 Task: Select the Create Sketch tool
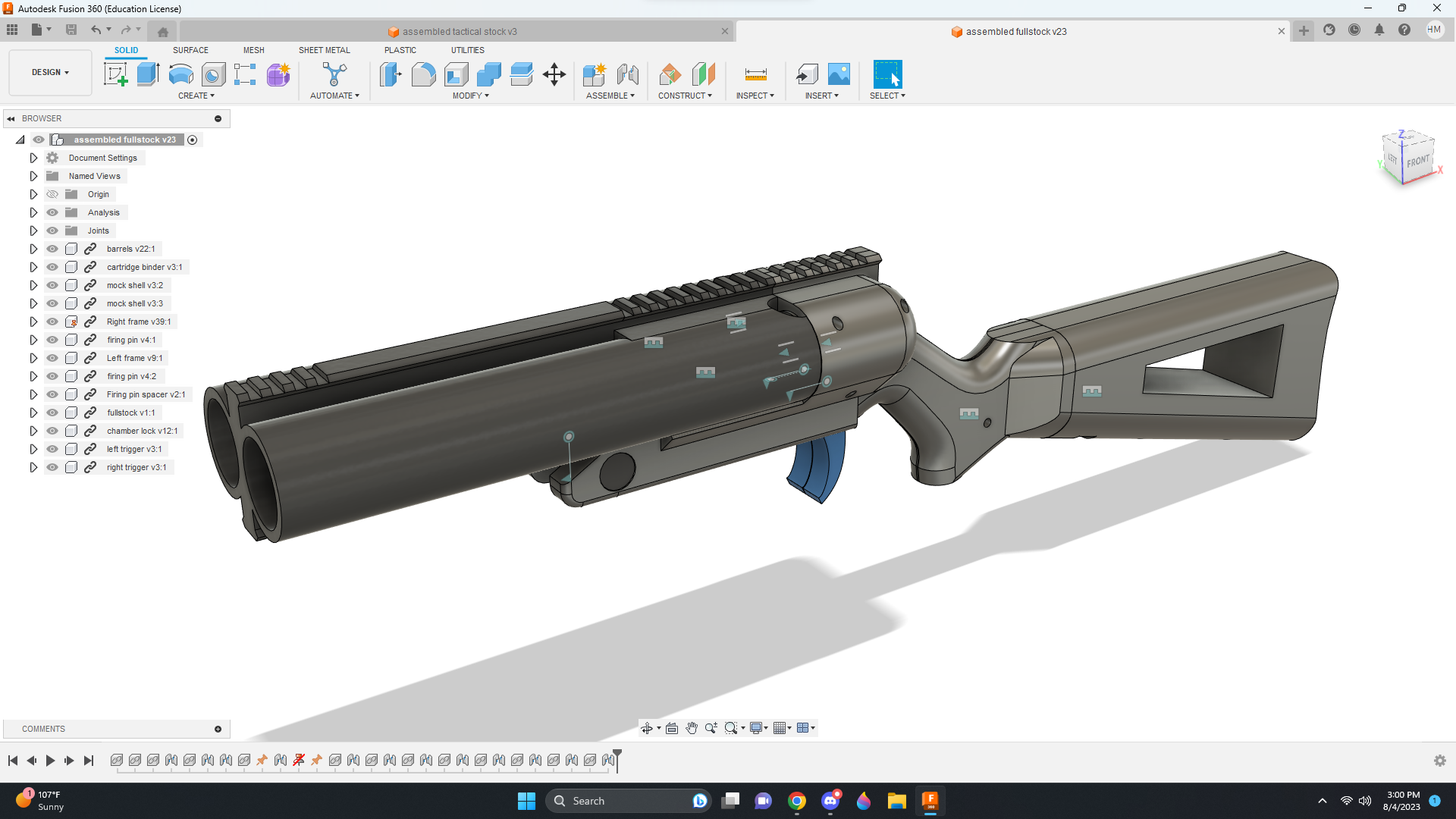click(x=115, y=74)
